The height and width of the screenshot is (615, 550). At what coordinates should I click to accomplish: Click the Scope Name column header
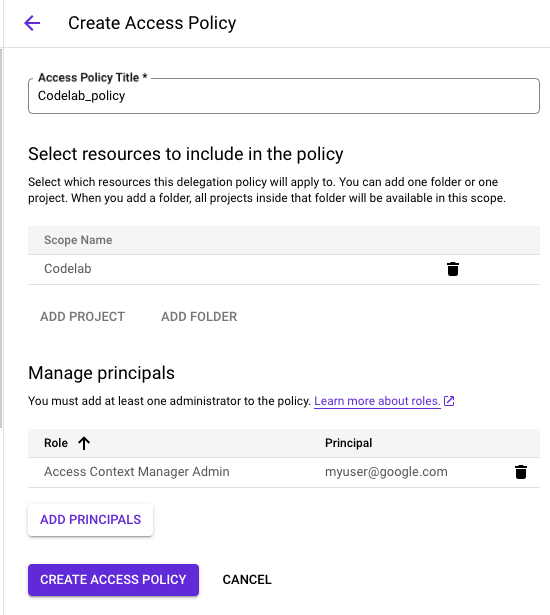78,240
